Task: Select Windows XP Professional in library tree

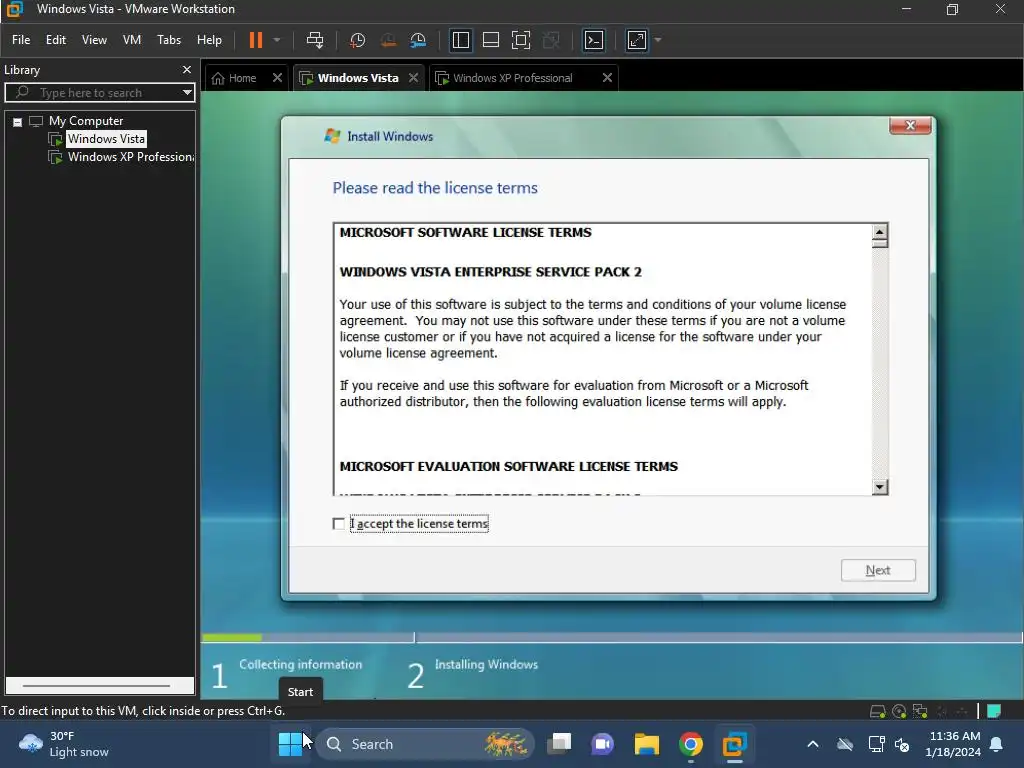Action: tap(130, 157)
